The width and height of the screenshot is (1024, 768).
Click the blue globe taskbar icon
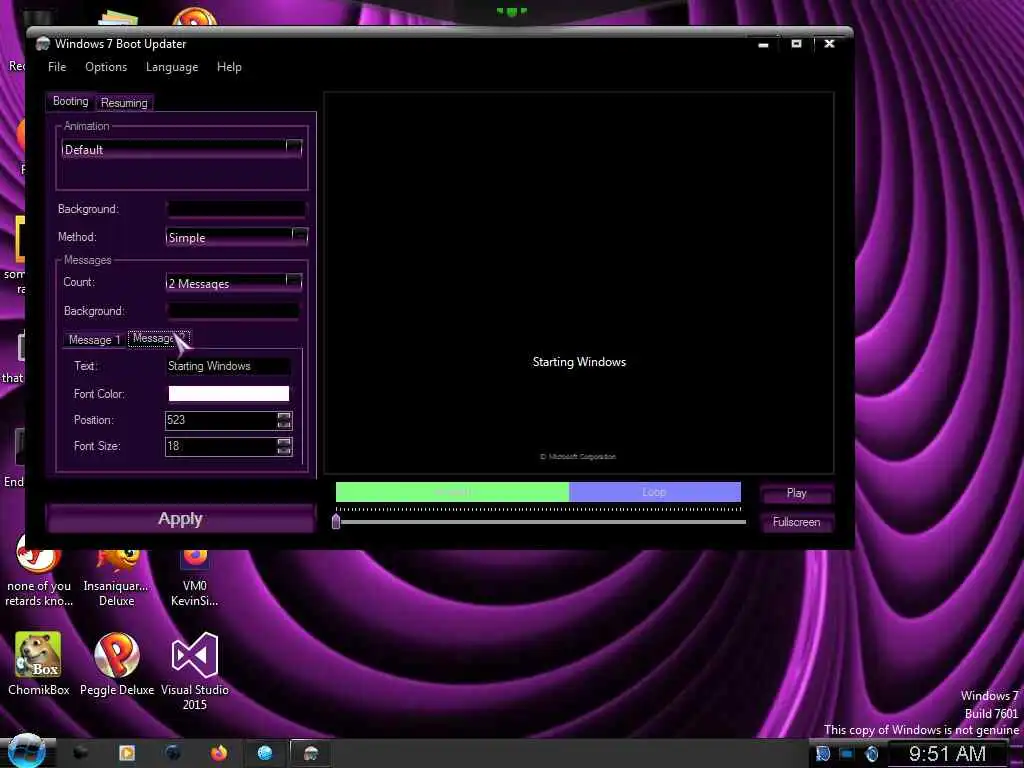(264, 753)
